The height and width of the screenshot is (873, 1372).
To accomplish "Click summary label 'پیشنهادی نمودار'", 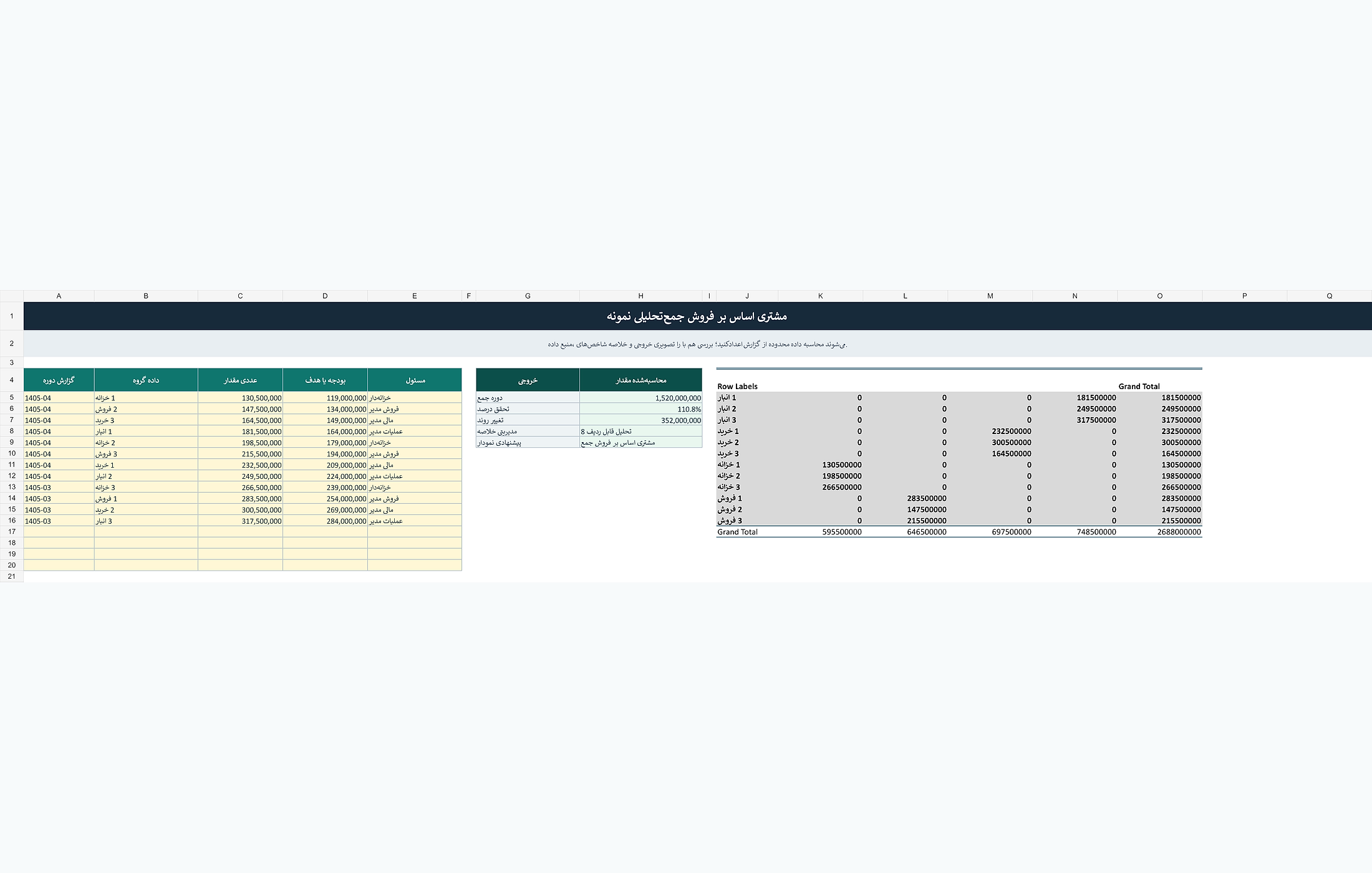I will pyautogui.click(x=528, y=443).
